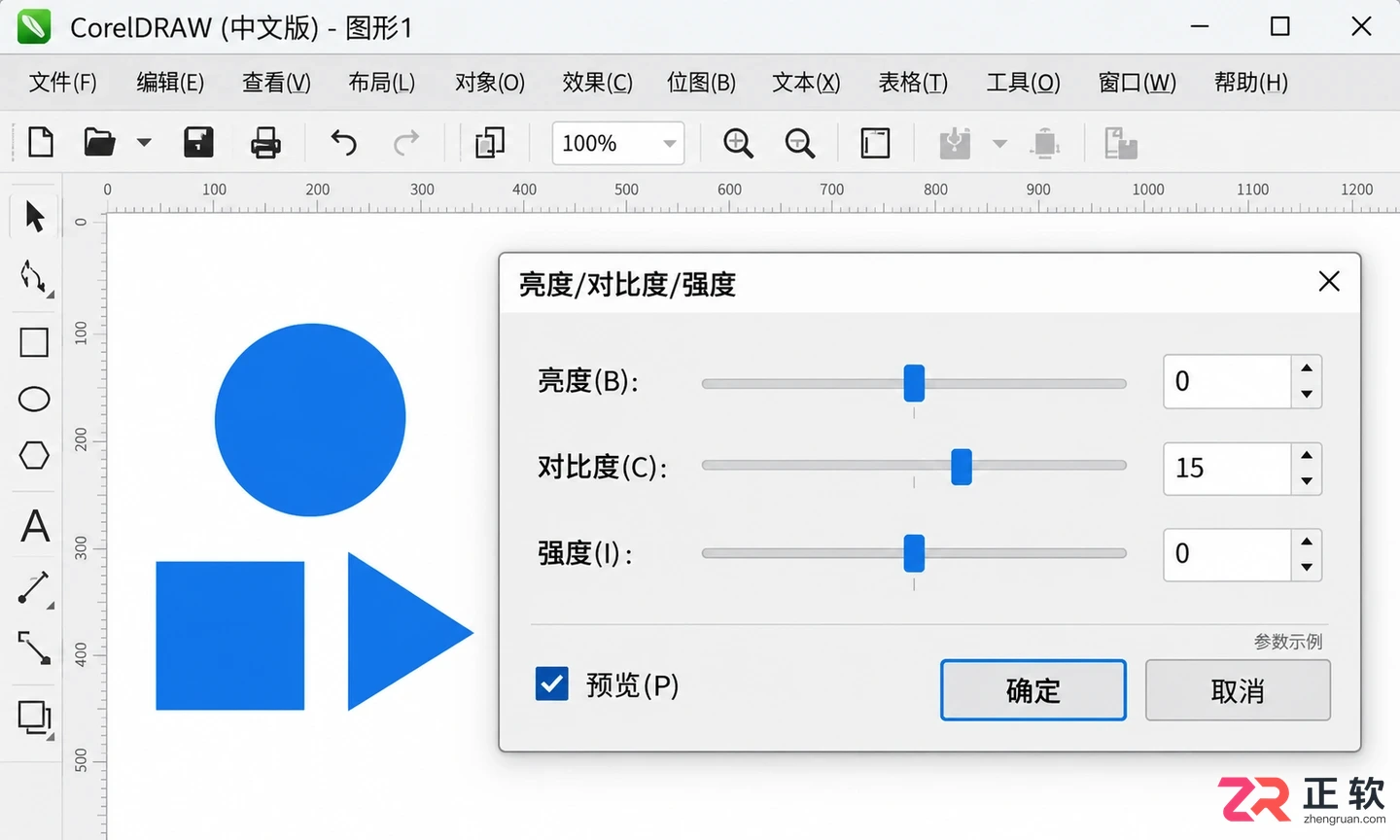Click the 强度(I) slider handle
Screen dimensions: 1400x840
click(914, 553)
